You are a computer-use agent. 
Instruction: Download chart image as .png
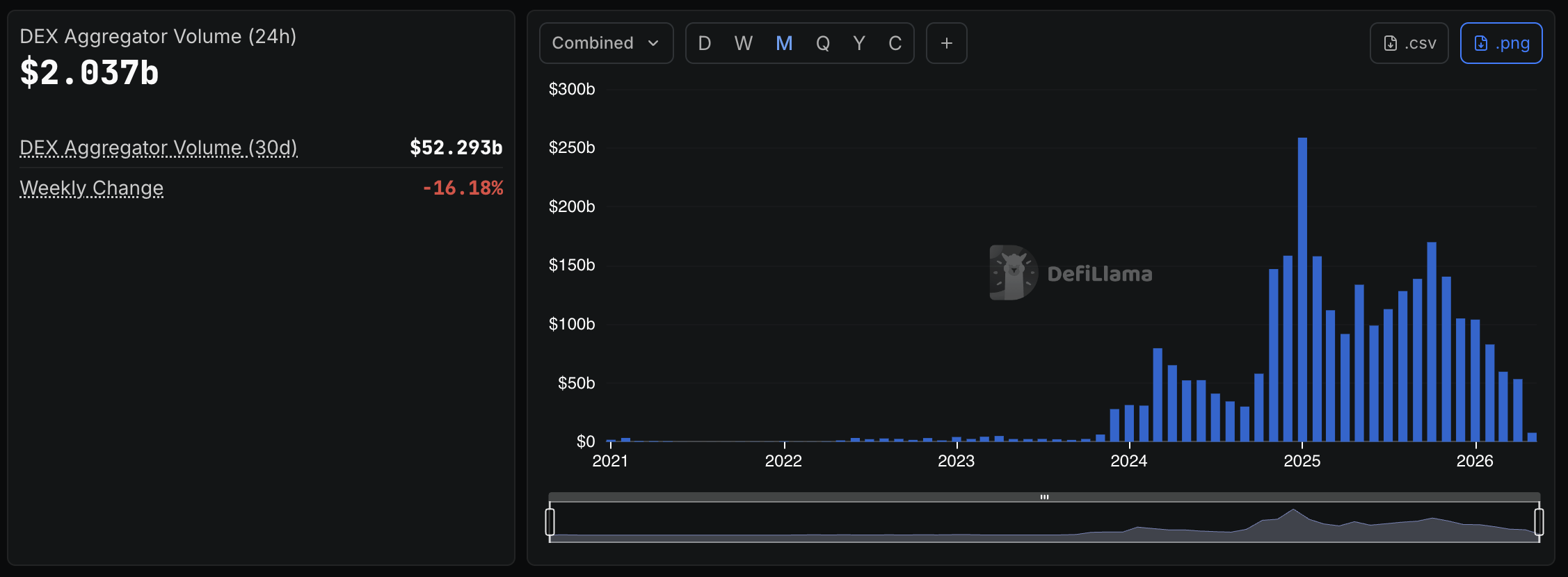1501,43
